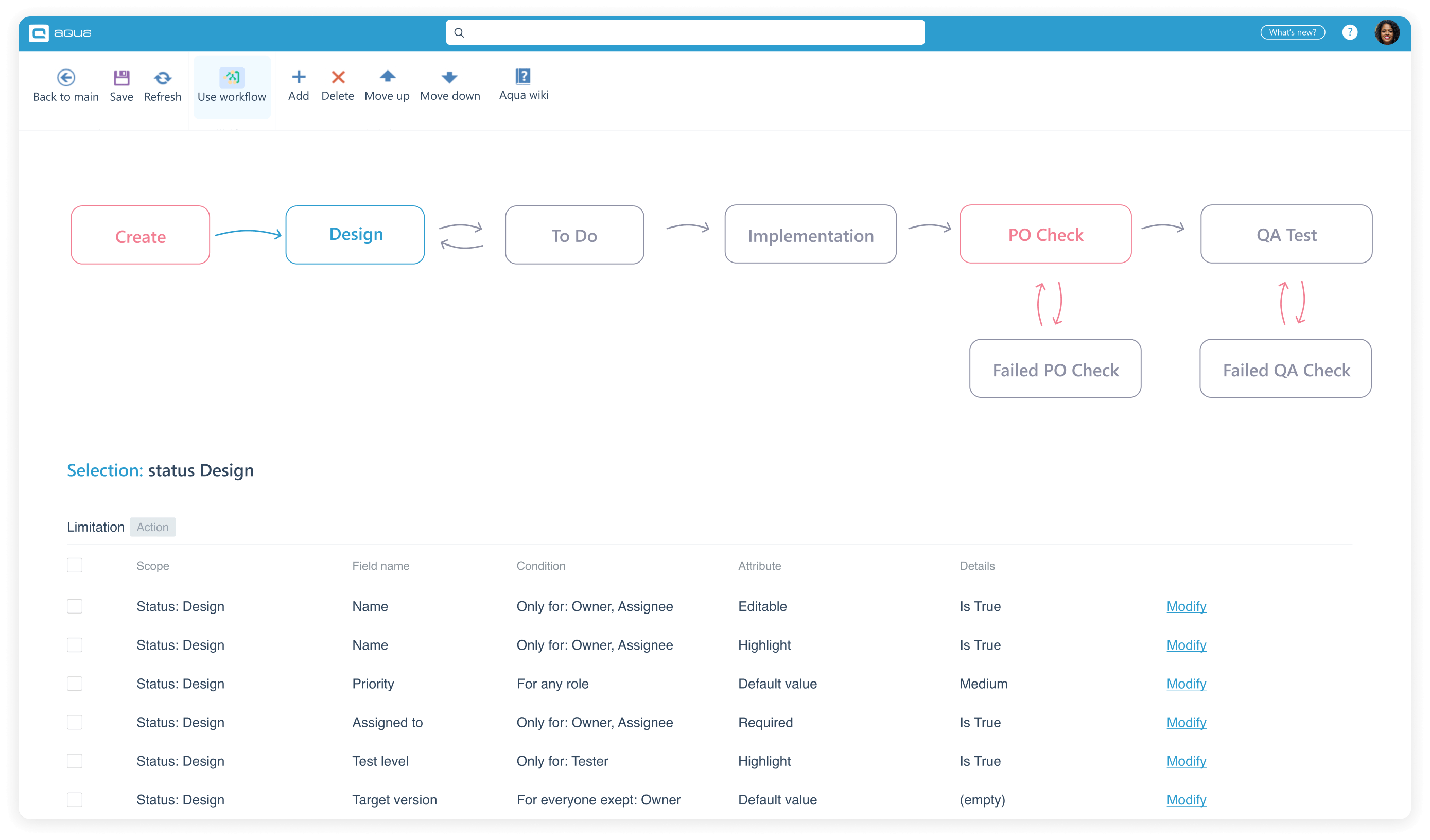Check the Priority limitation row checkbox
1430x840 pixels.
[x=74, y=684]
